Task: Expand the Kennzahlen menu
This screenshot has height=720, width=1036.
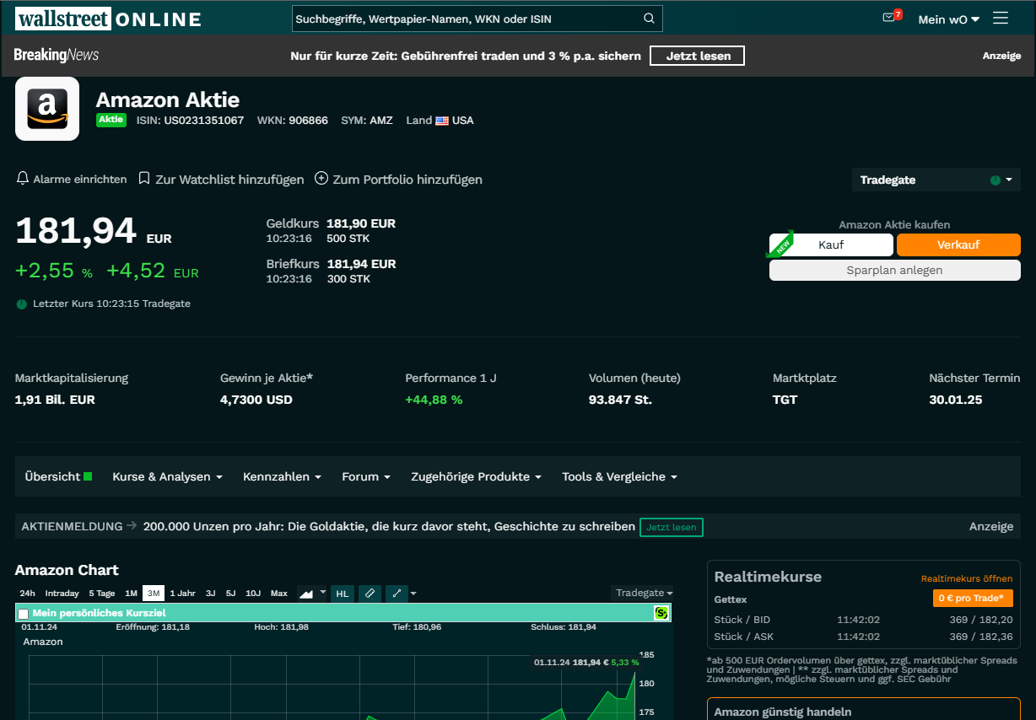Action: click(x=282, y=476)
